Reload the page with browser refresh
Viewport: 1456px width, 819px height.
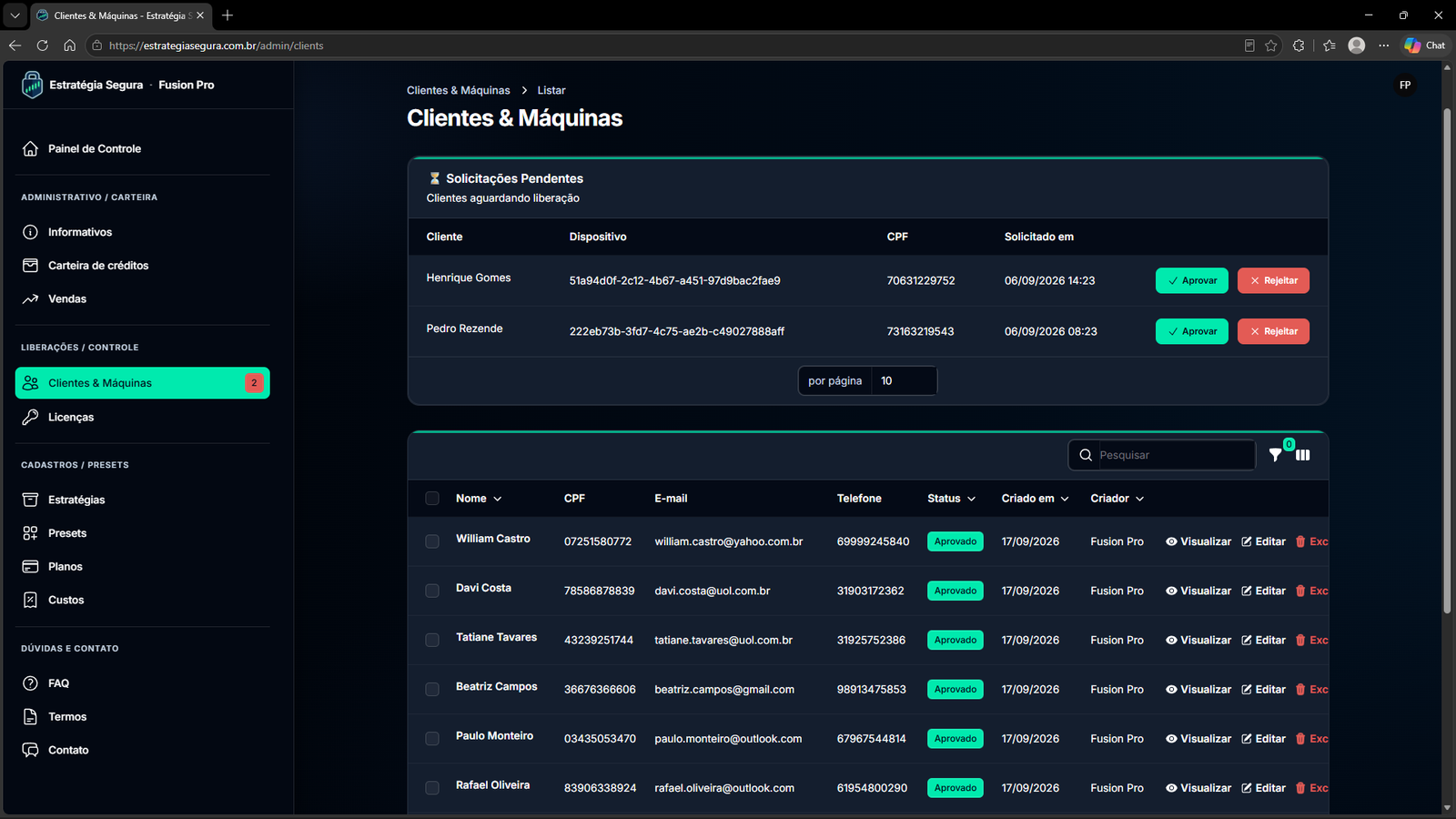(x=42, y=45)
